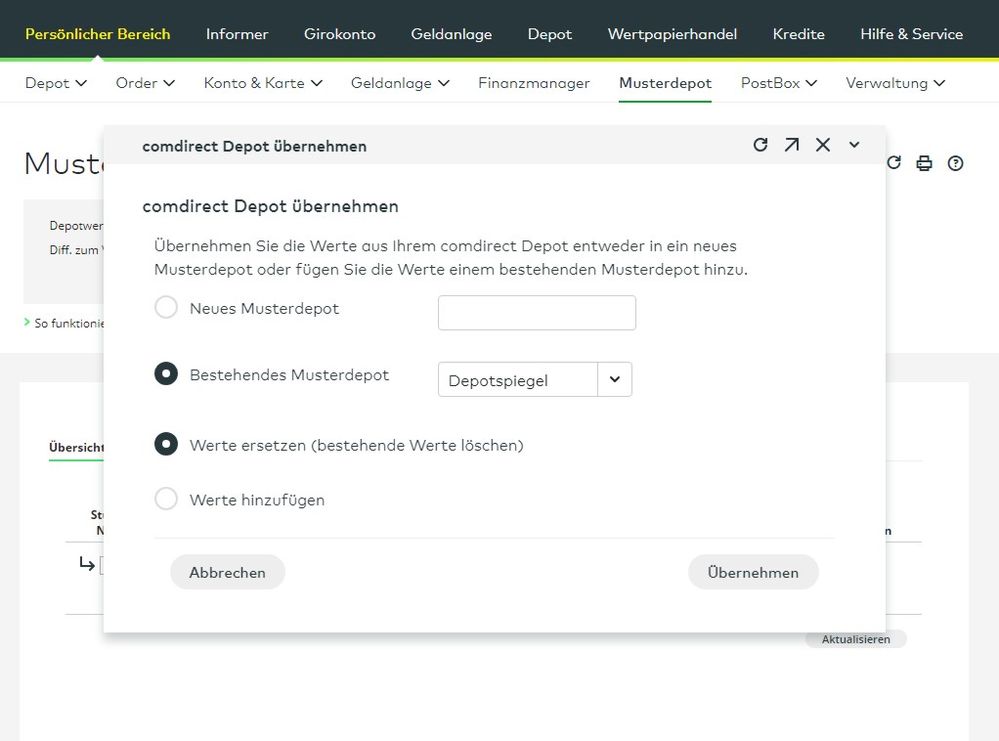The image size is (999, 741).
Task: Expand the PostBox submenu
Action: click(779, 83)
